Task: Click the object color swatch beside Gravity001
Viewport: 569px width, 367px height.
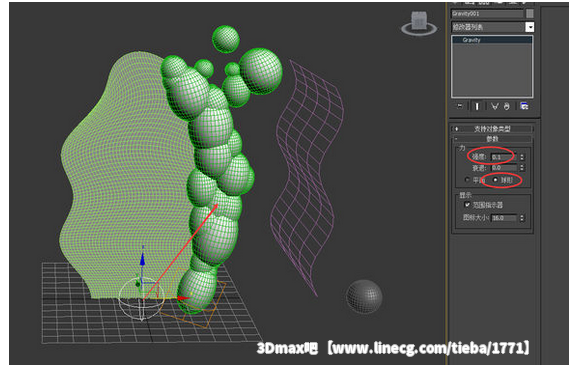Action: 530,13
